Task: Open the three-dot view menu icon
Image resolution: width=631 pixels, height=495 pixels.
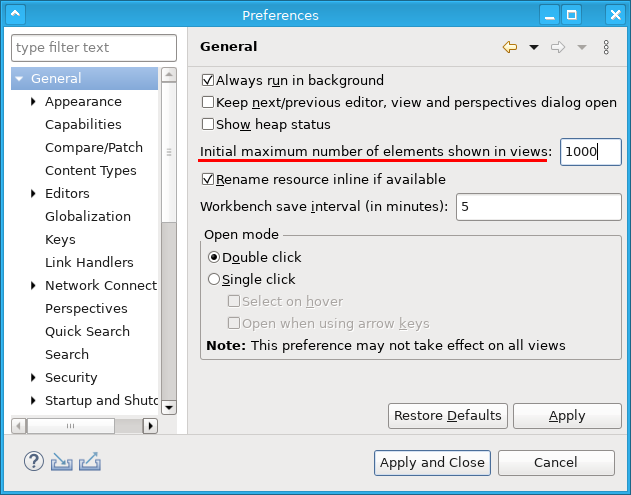Action: (x=606, y=47)
